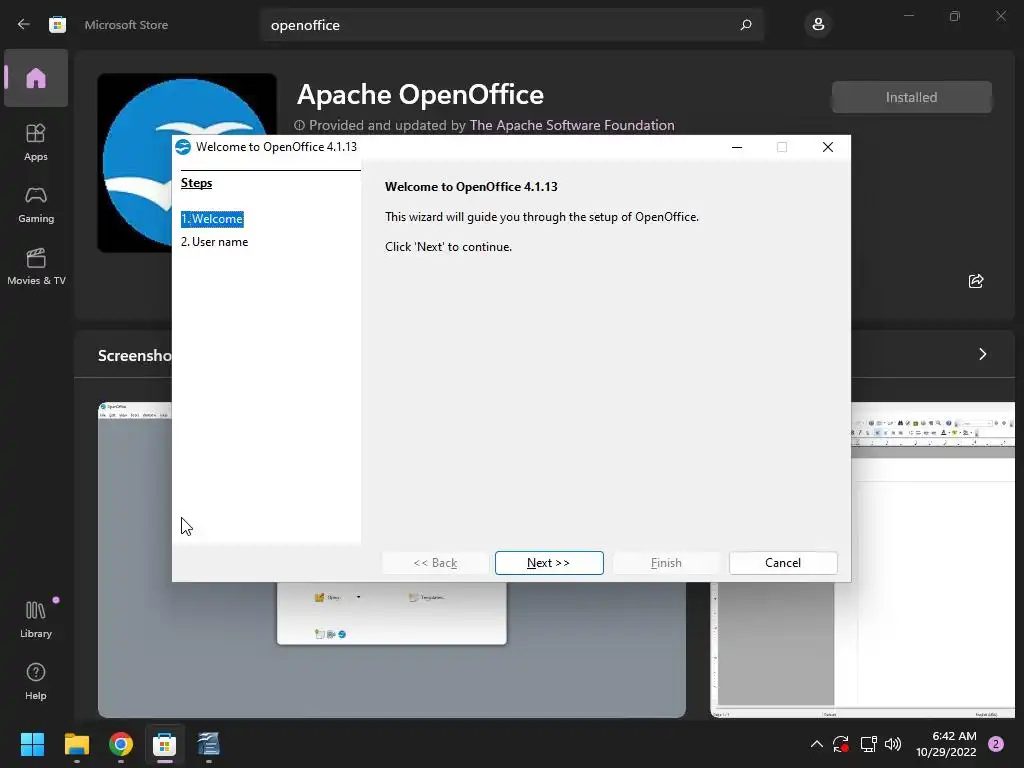Switch to Microsoft Store on the taskbar
The height and width of the screenshot is (768, 1024).
click(165, 744)
